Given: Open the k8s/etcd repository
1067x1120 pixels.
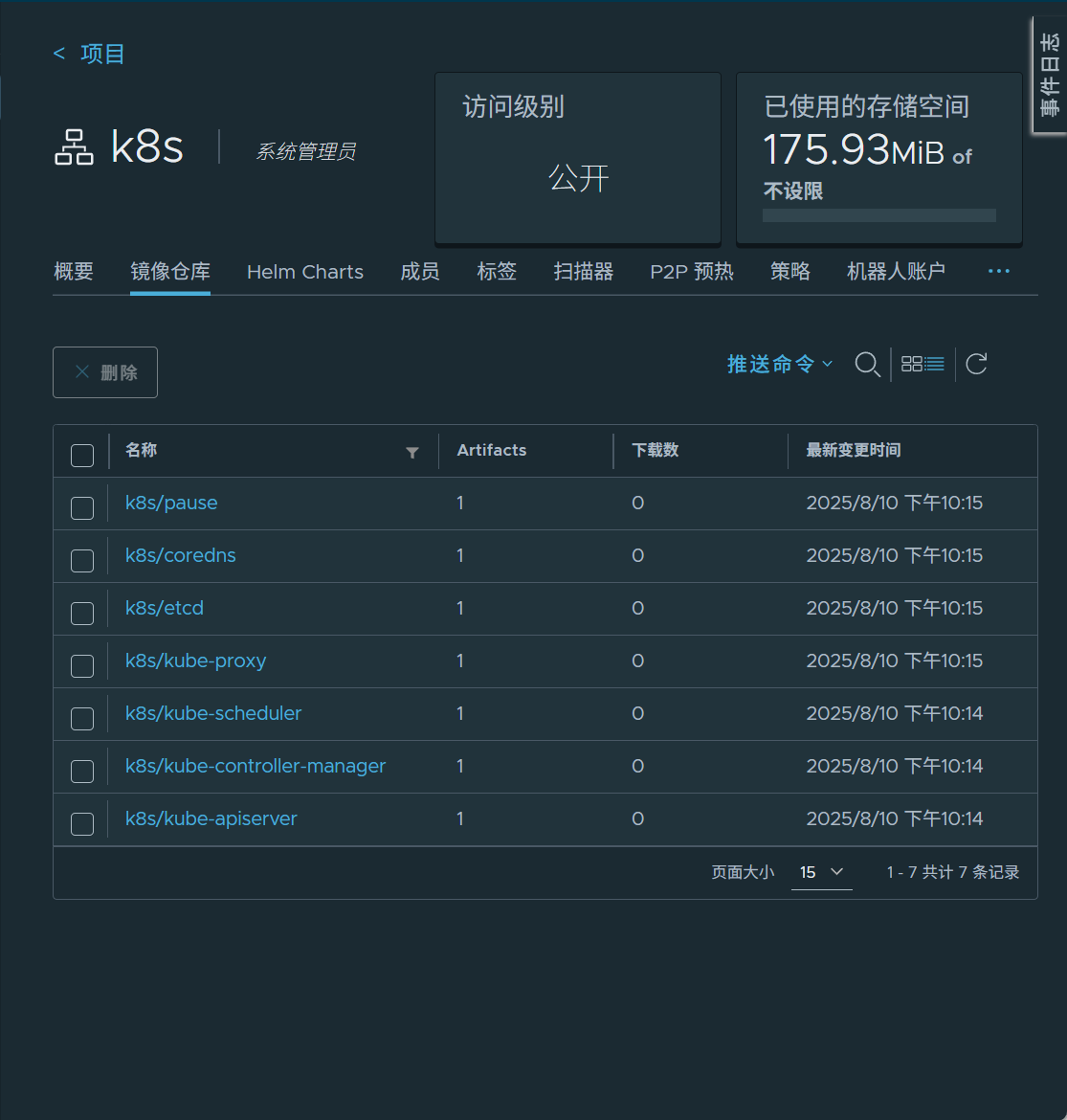Looking at the screenshot, I should [x=165, y=608].
